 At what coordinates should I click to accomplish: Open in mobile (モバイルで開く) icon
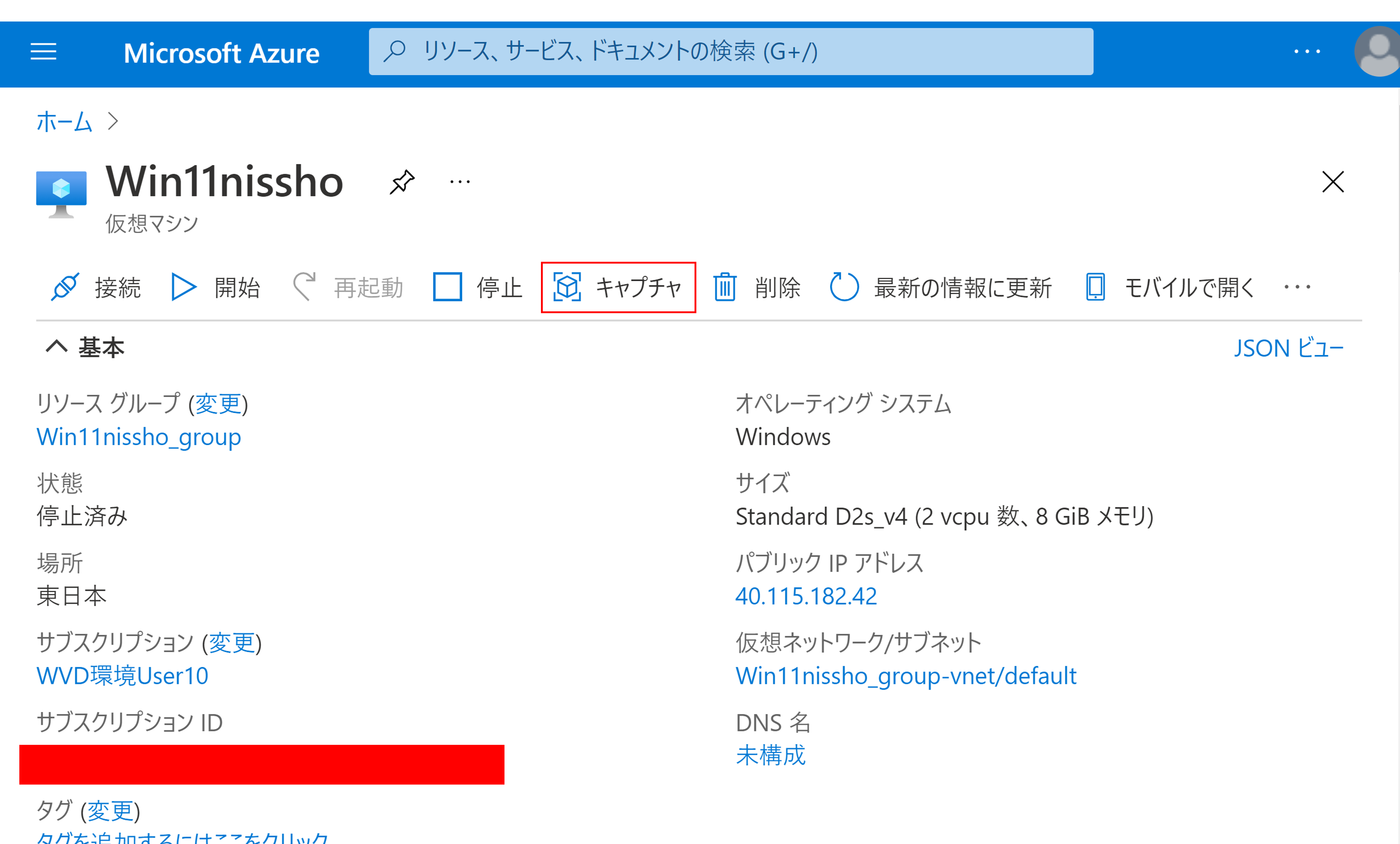pos(1095,287)
